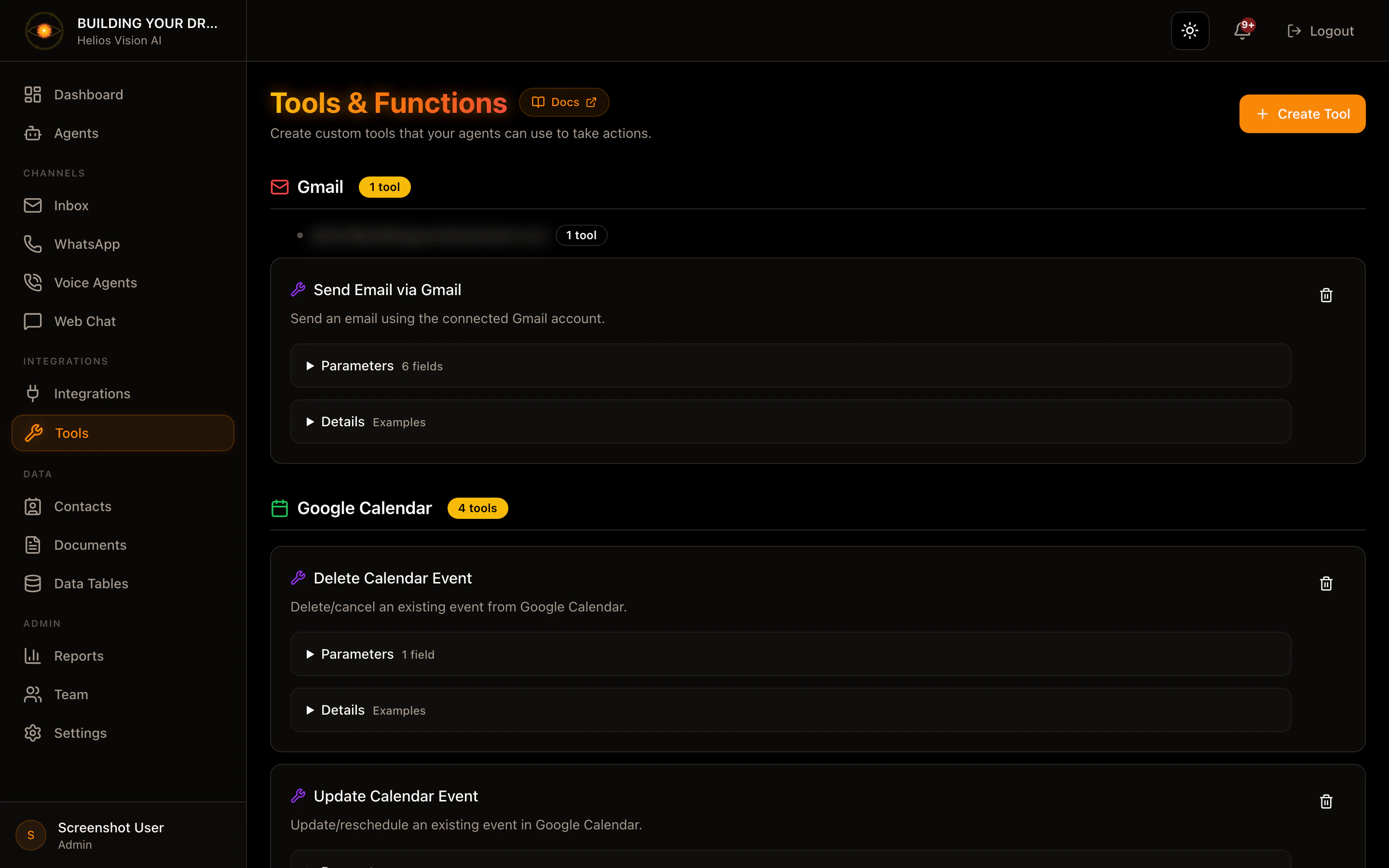Viewport: 1389px width, 868px height.
Task: Open the WhatsApp channel
Action: point(87,244)
